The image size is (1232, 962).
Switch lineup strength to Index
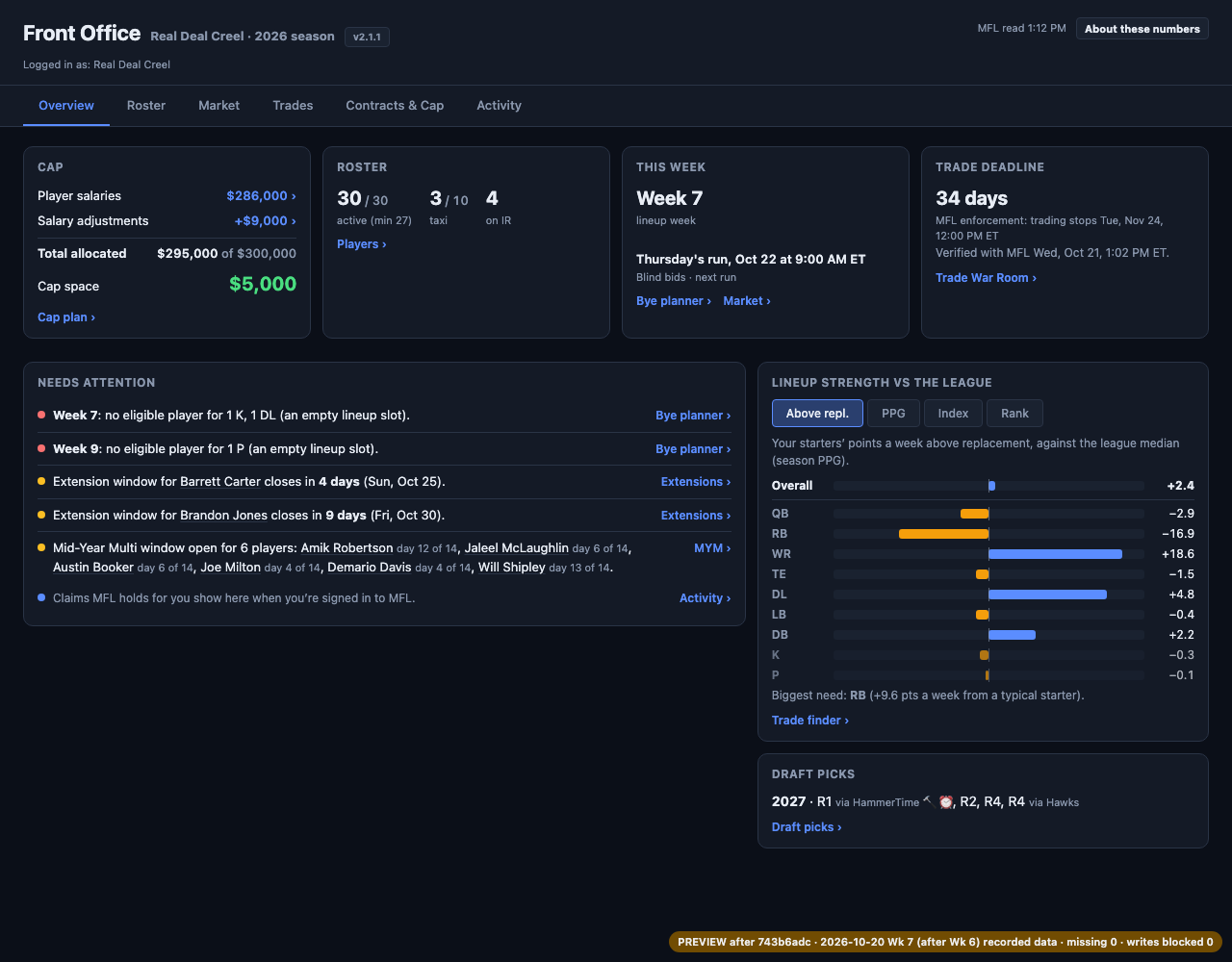tap(953, 414)
